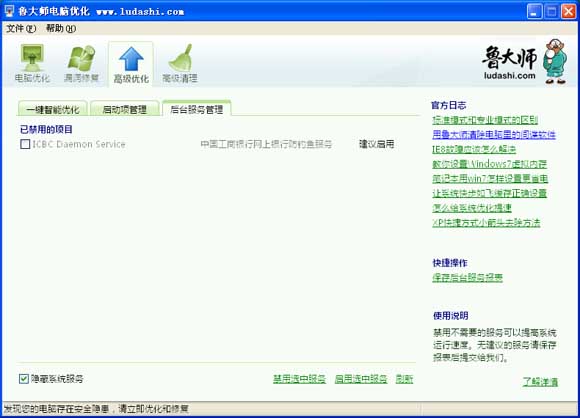Switch to the 启动项管理 tab
Viewport: 580px width, 418px height.
point(125,109)
